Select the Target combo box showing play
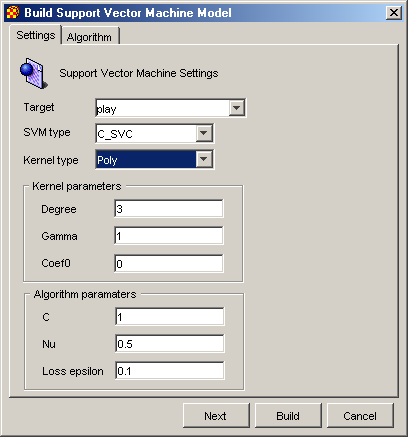The width and height of the screenshot is (408, 437). [x=170, y=108]
